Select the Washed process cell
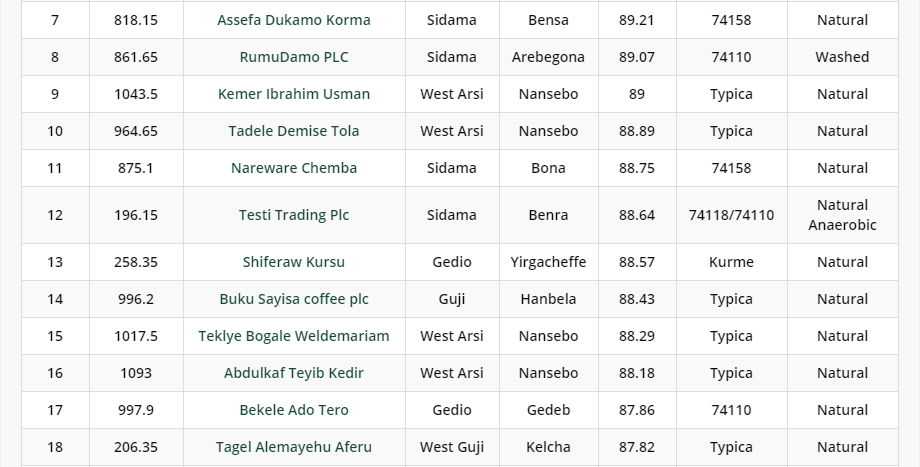 [x=842, y=57]
